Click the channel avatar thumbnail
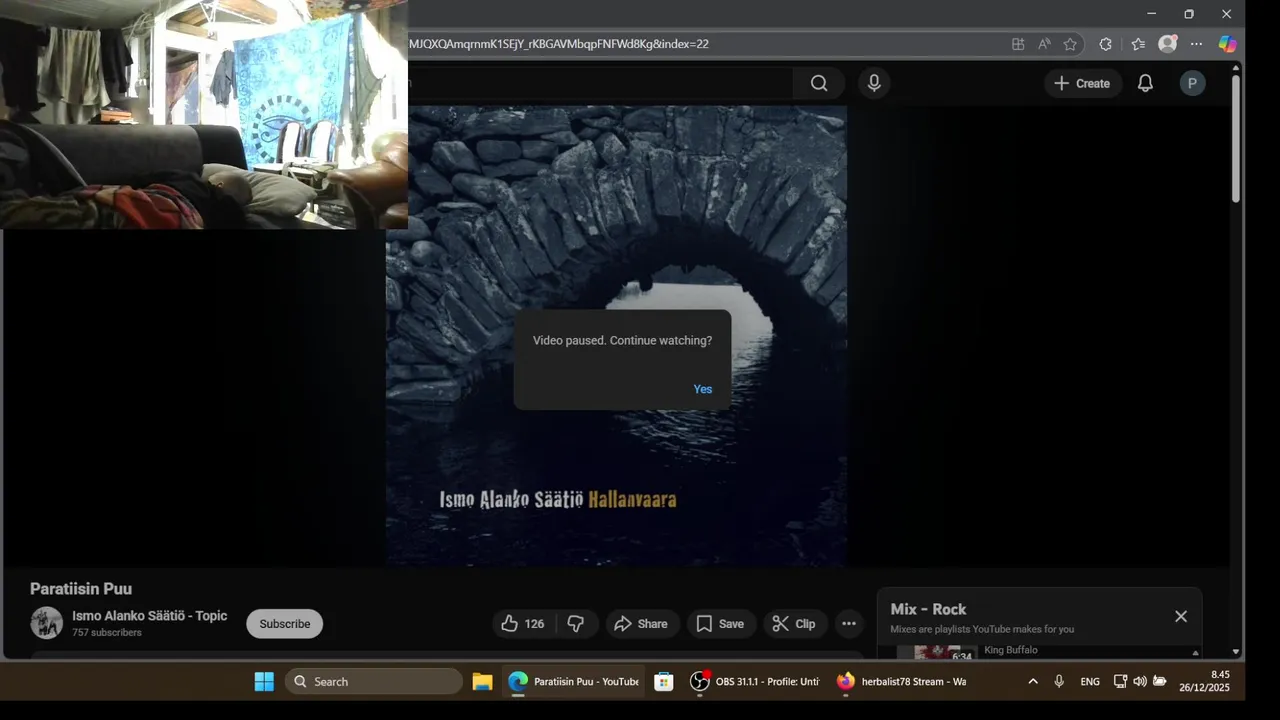This screenshot has height=720, width=1280. (46, 623)
